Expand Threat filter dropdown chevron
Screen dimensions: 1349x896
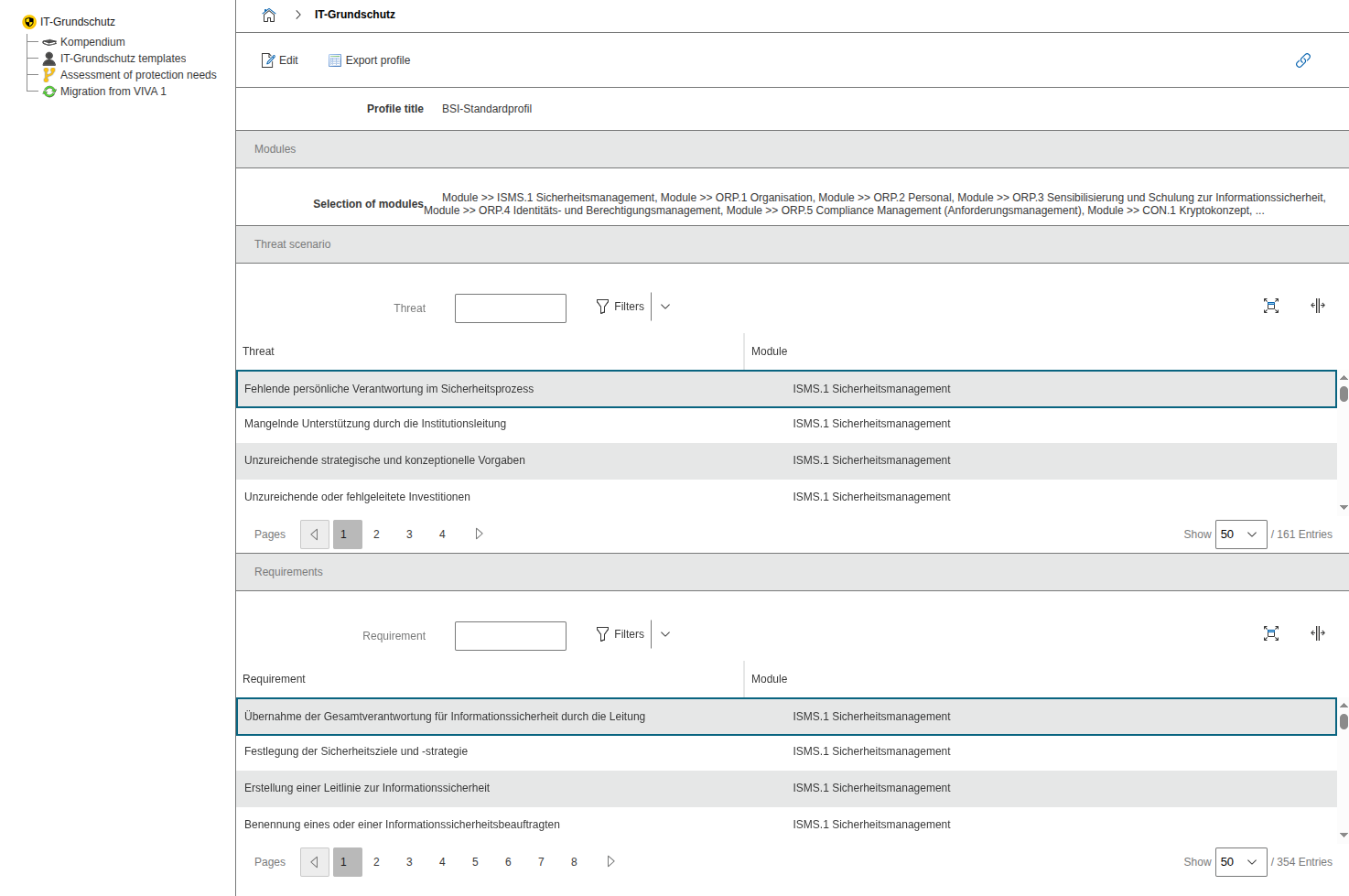665,307
